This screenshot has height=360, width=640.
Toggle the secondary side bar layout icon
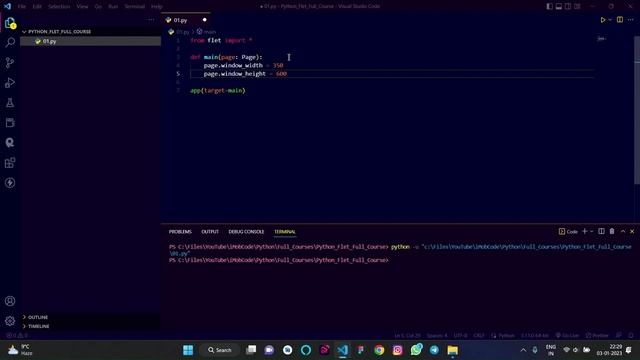coord(568,6)
